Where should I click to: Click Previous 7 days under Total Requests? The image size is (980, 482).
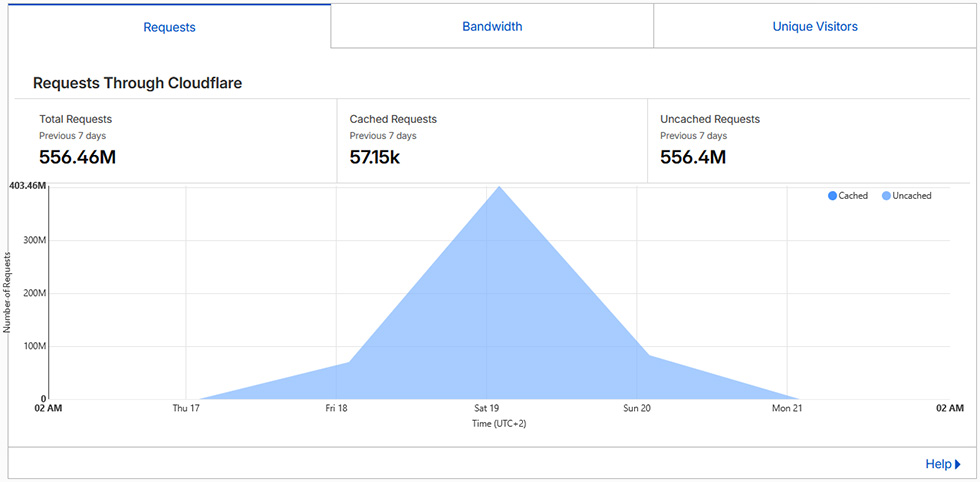(x=72, y=136)
